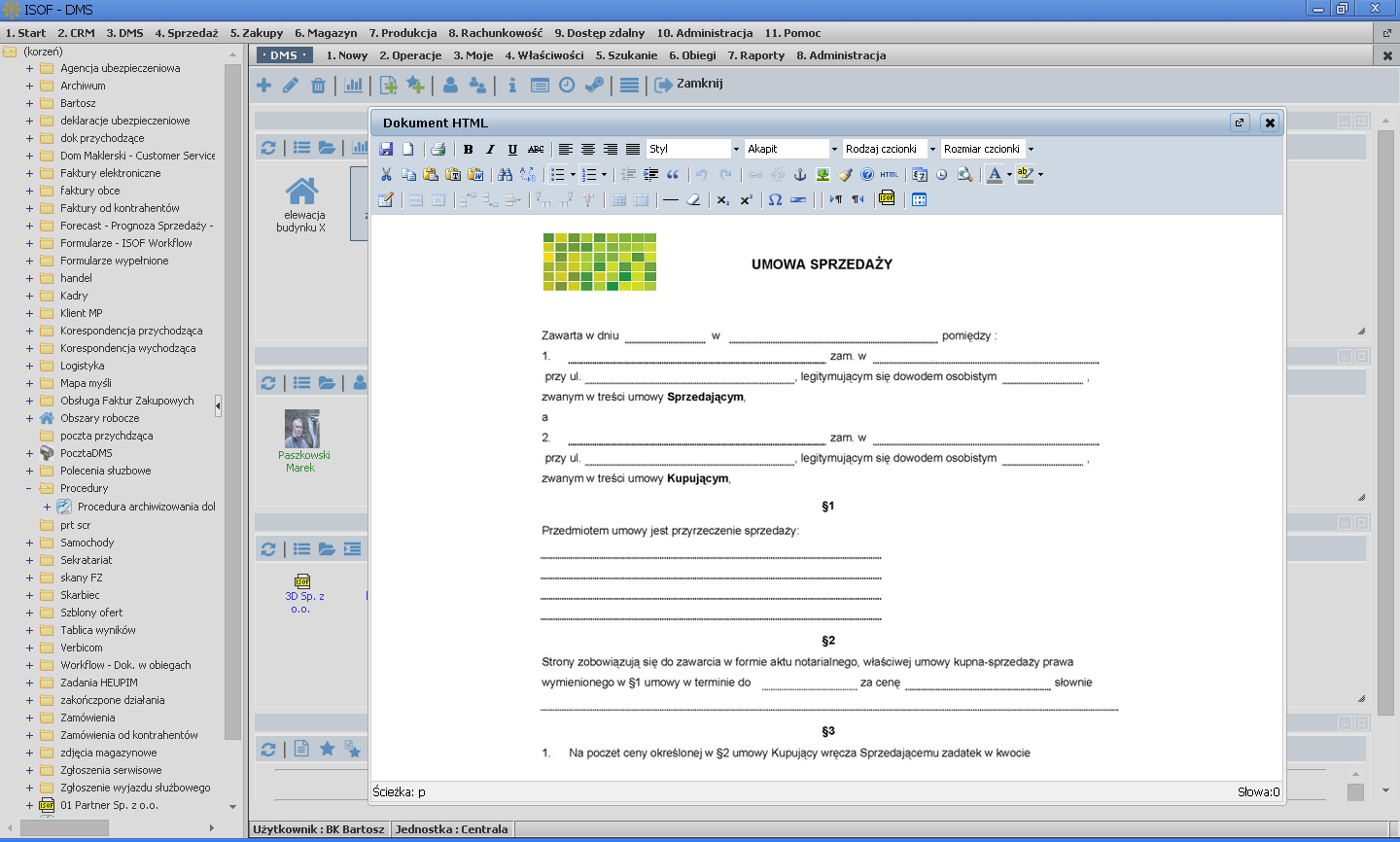Pick a text color with the A swatch
The width and height of the screenshot is (1400, 842).
[994, 174]
